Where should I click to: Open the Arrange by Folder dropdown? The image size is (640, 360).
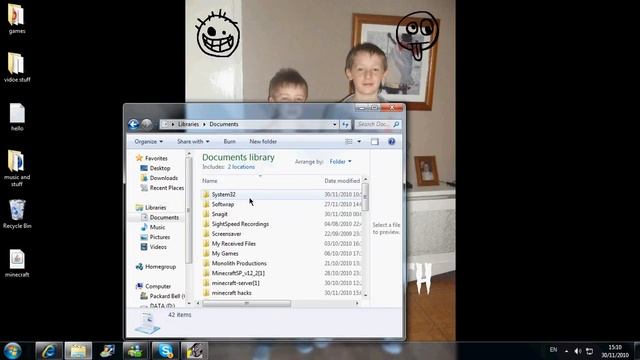pyautogui.click(x=340, y=162)
